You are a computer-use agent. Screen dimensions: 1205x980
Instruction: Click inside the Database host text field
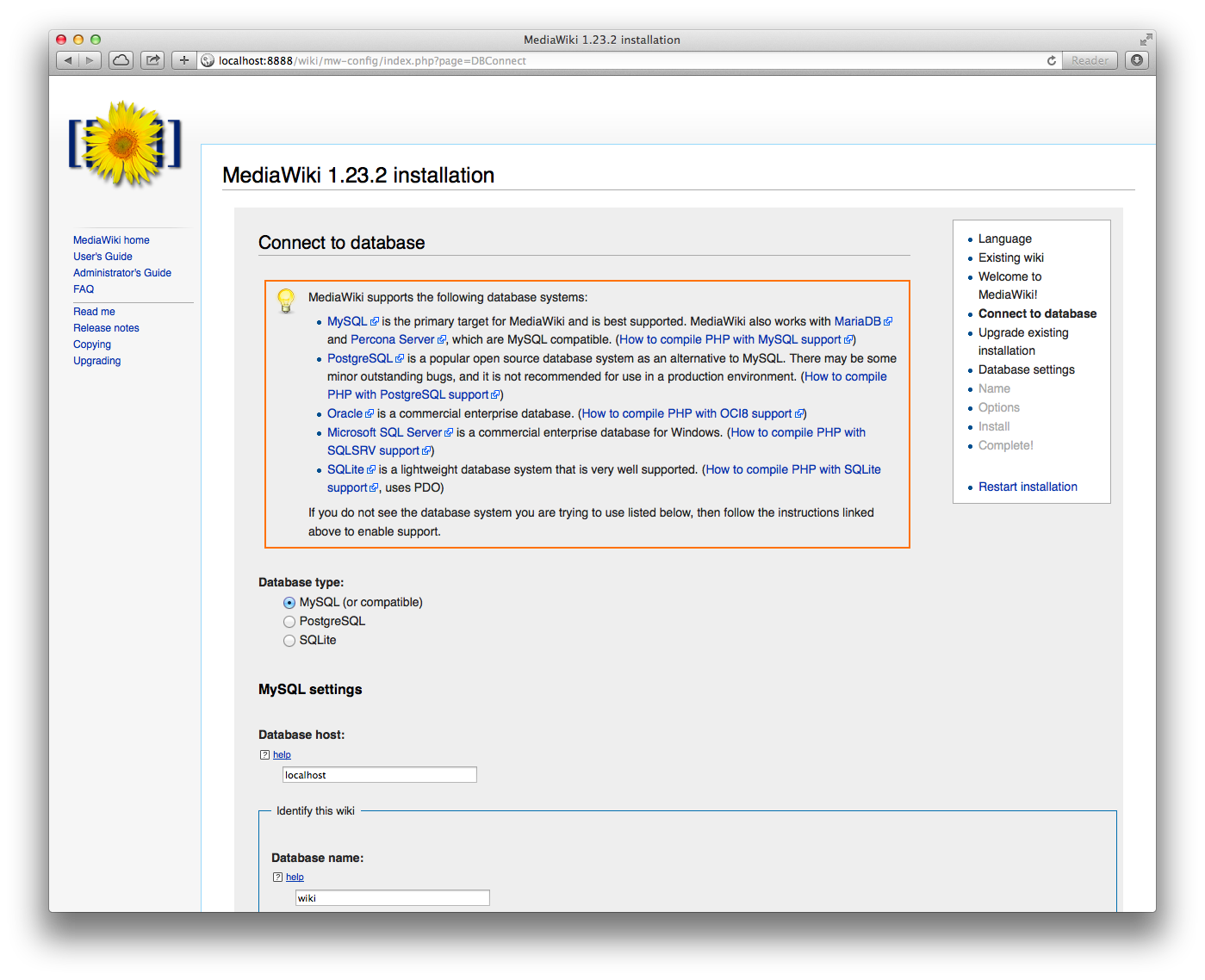tap(379, 774)
